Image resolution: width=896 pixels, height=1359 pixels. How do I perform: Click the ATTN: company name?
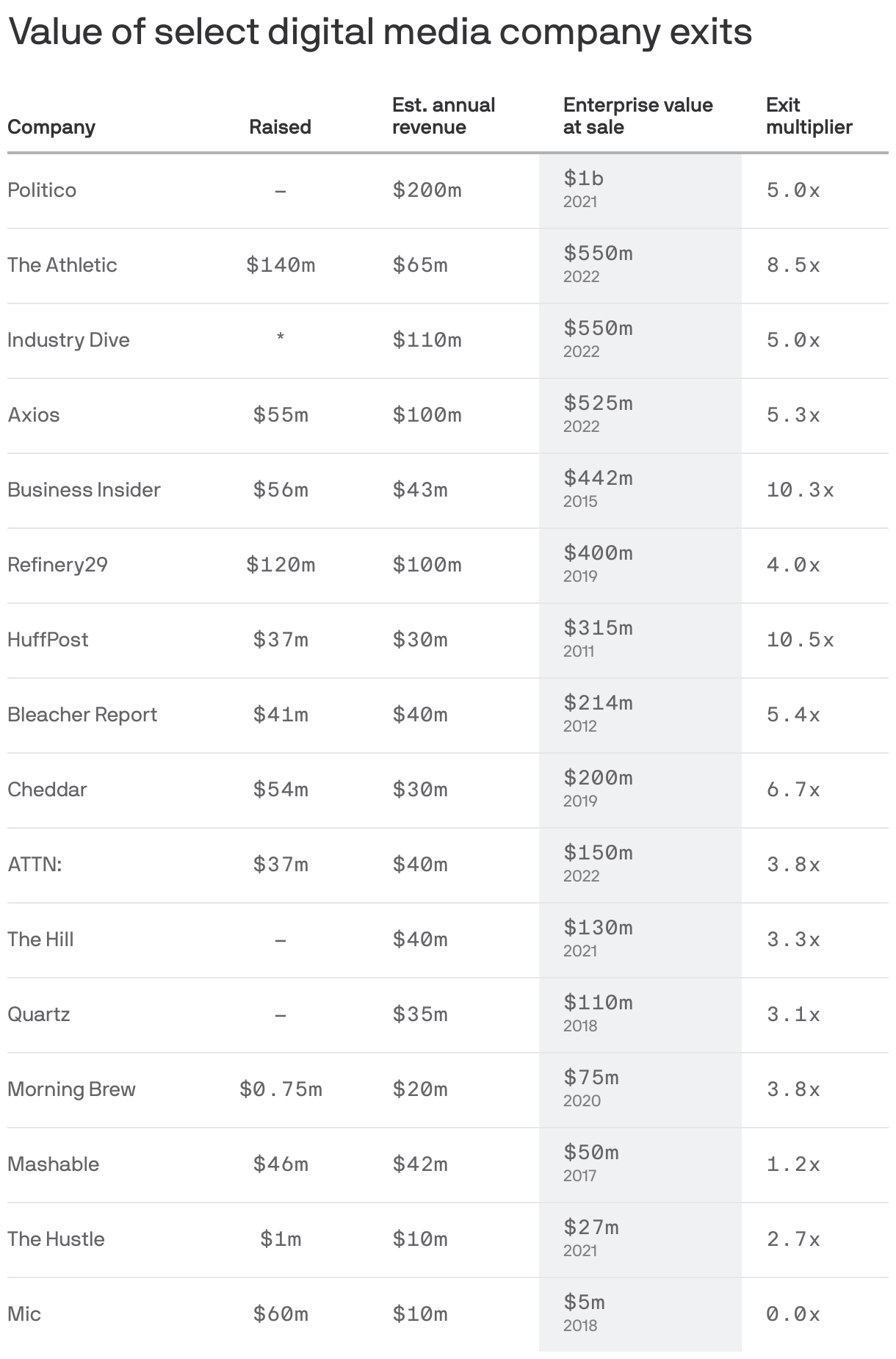(35, 865)
